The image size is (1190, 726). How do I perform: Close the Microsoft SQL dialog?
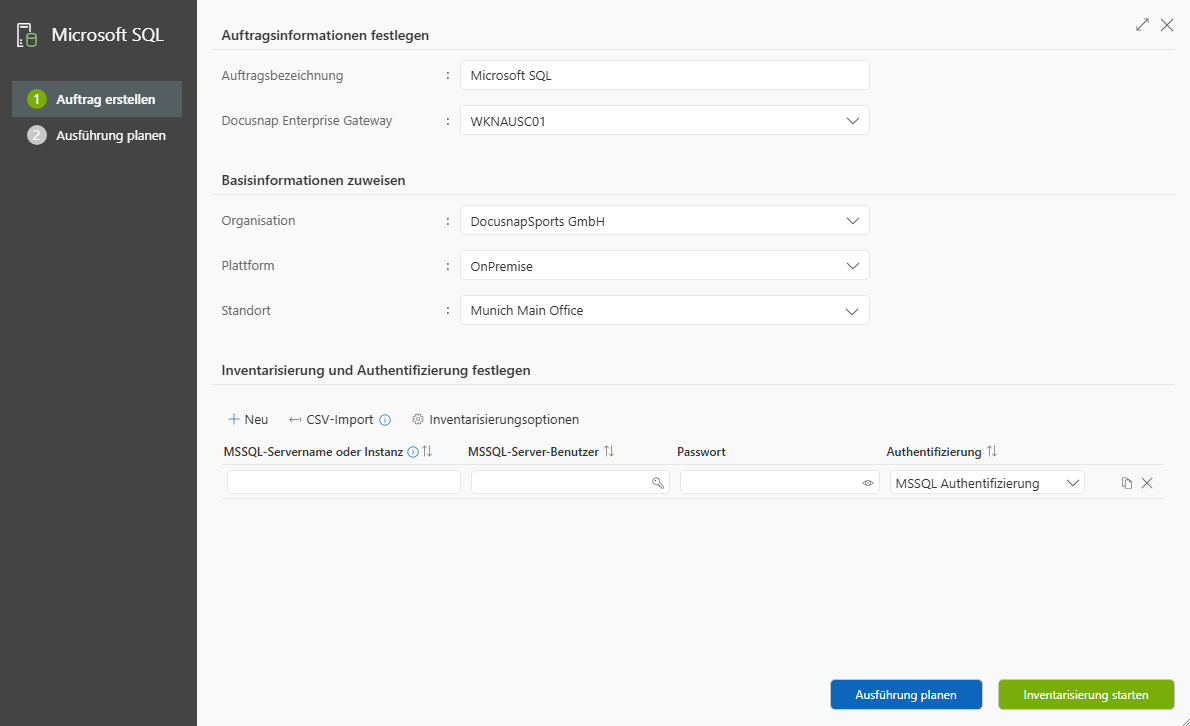pos(1167,25)
